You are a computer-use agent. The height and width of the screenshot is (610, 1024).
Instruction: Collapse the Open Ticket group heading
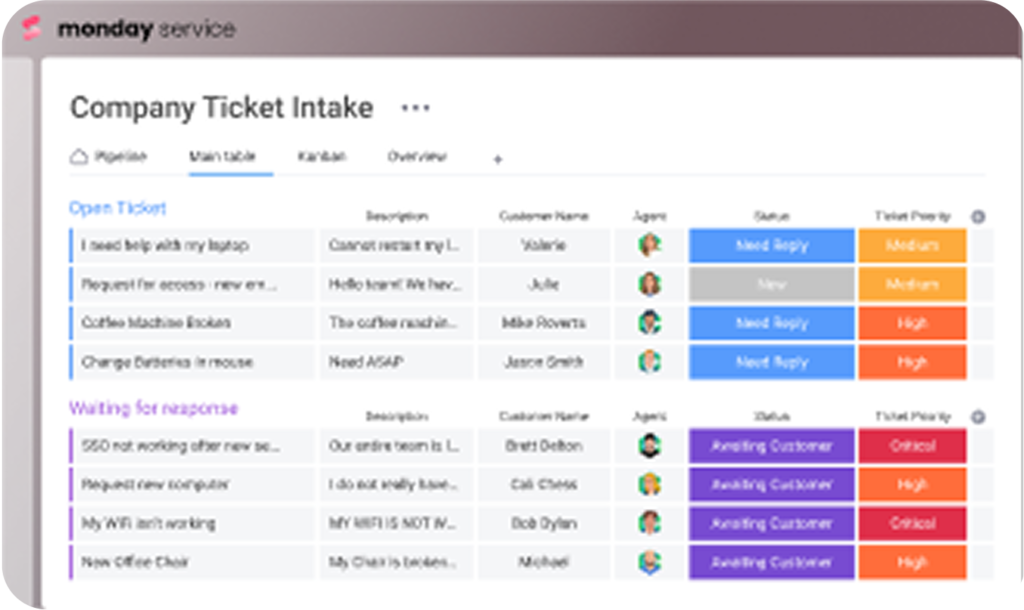click(118, 208)
